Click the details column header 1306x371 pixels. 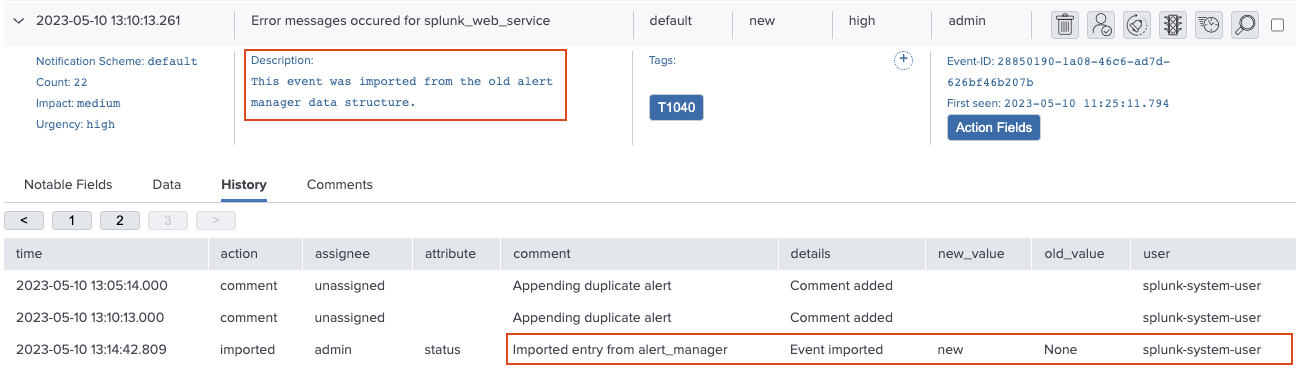coord(851,254)
